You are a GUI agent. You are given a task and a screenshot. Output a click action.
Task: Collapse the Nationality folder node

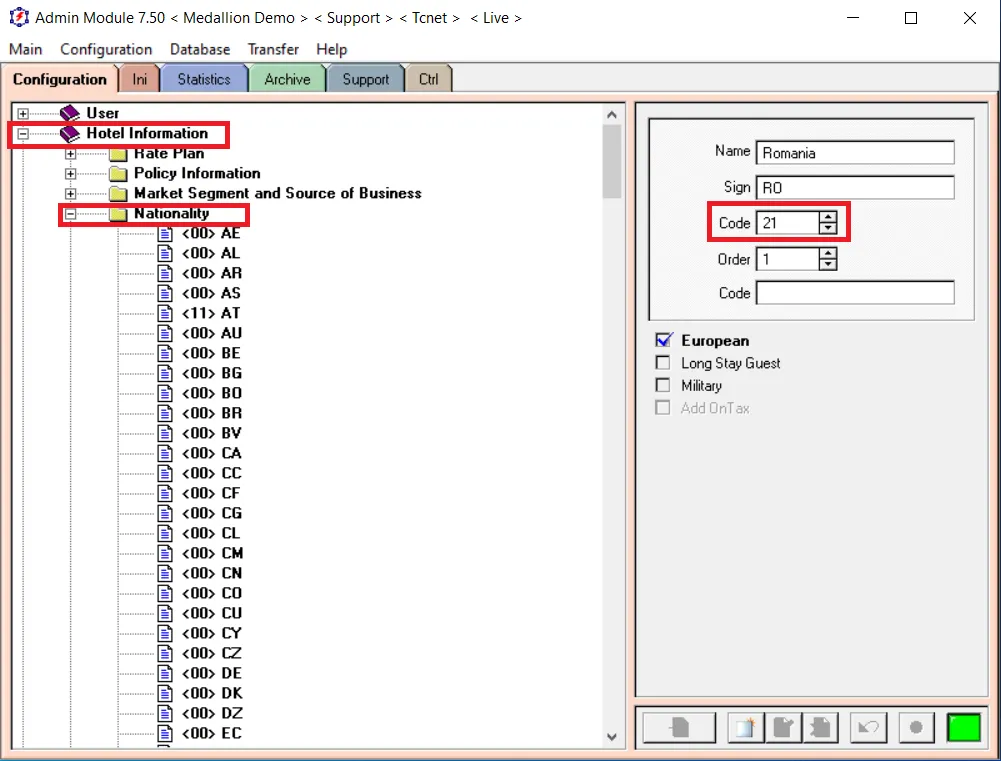tap(70, 214)
